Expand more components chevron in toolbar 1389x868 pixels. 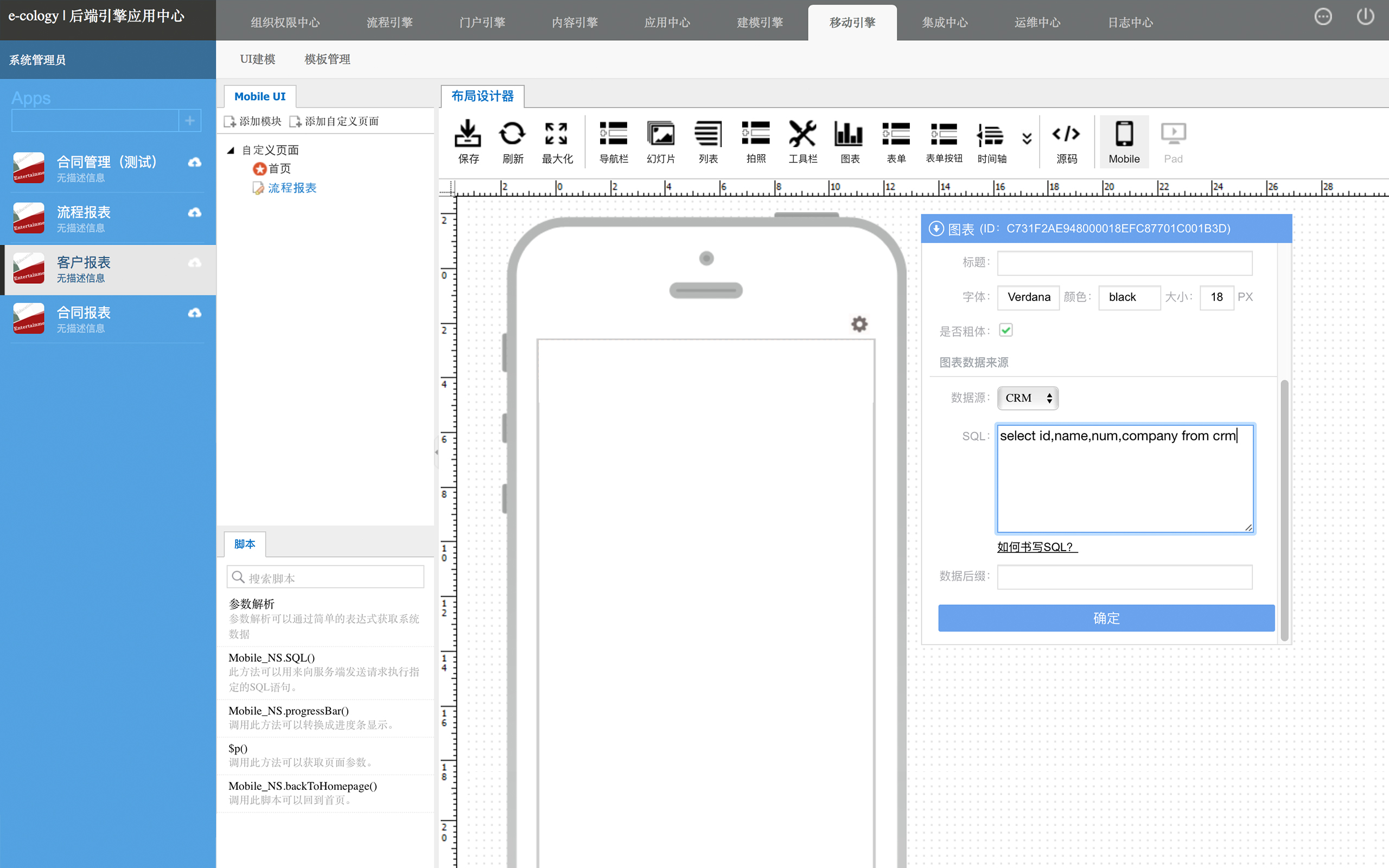[1027, 138]
